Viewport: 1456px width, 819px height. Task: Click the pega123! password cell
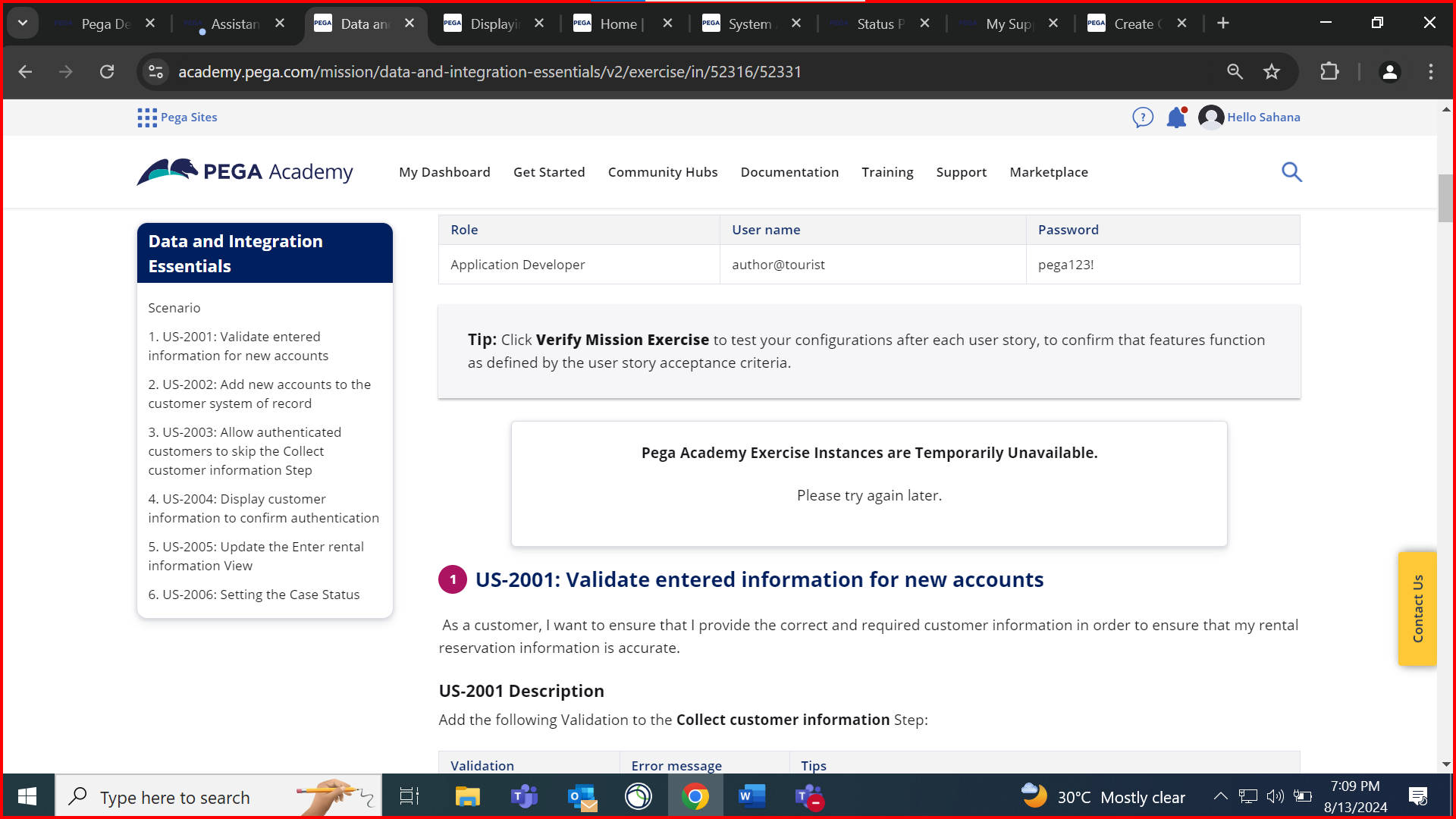click(1163, 265)
